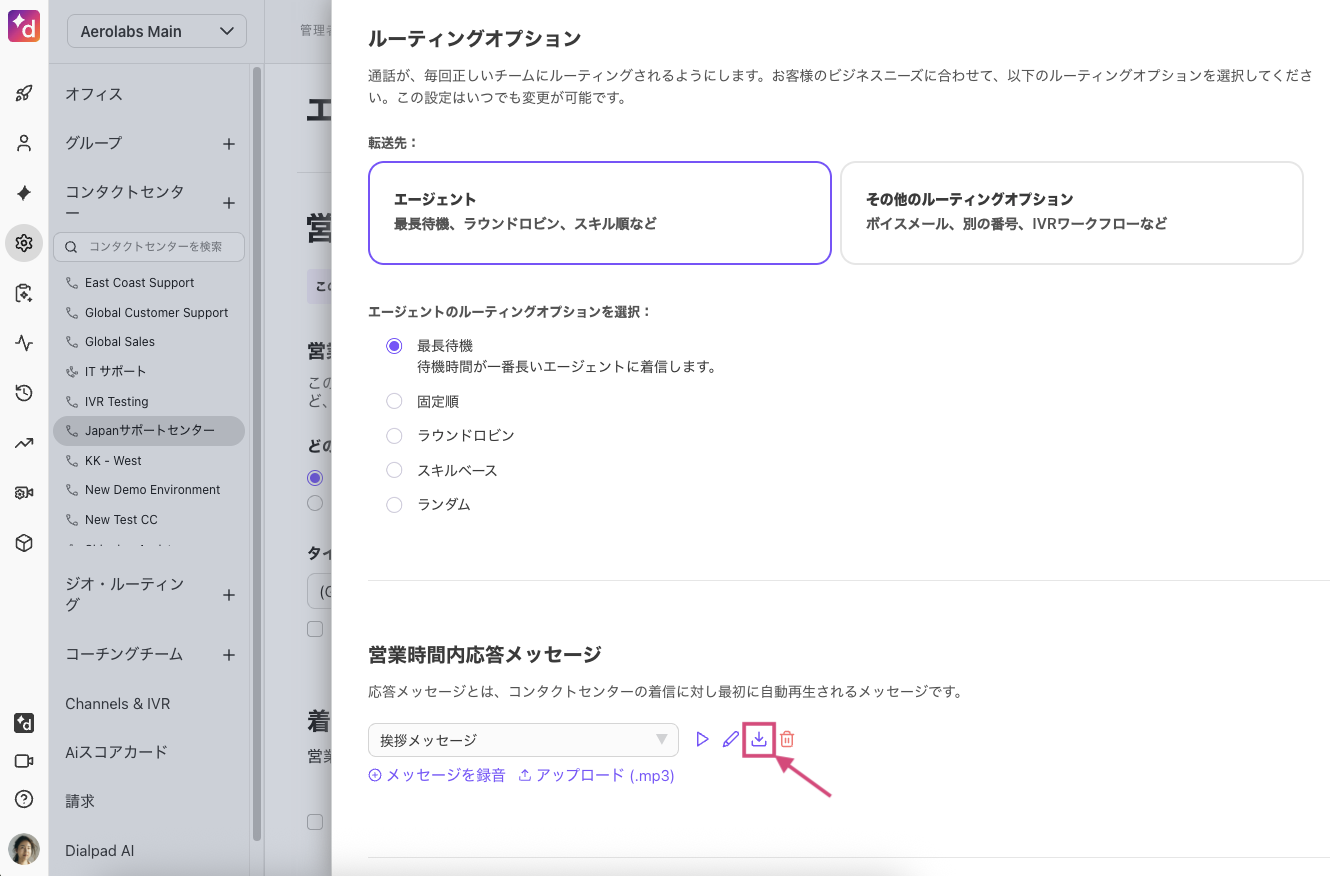Click the rocket icon in left rail
This screenshot has width=1342, height=876.
click(x=24, y=94)
